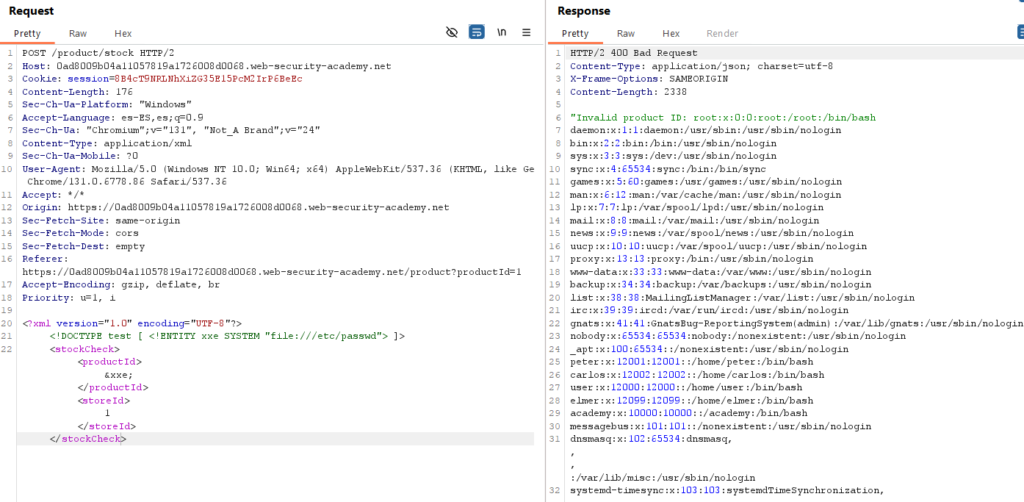The width and height of the screenshot is (1024, 502).
Task: Click the daemon:x:1:1 passwd entry
Action: [706, 131]
